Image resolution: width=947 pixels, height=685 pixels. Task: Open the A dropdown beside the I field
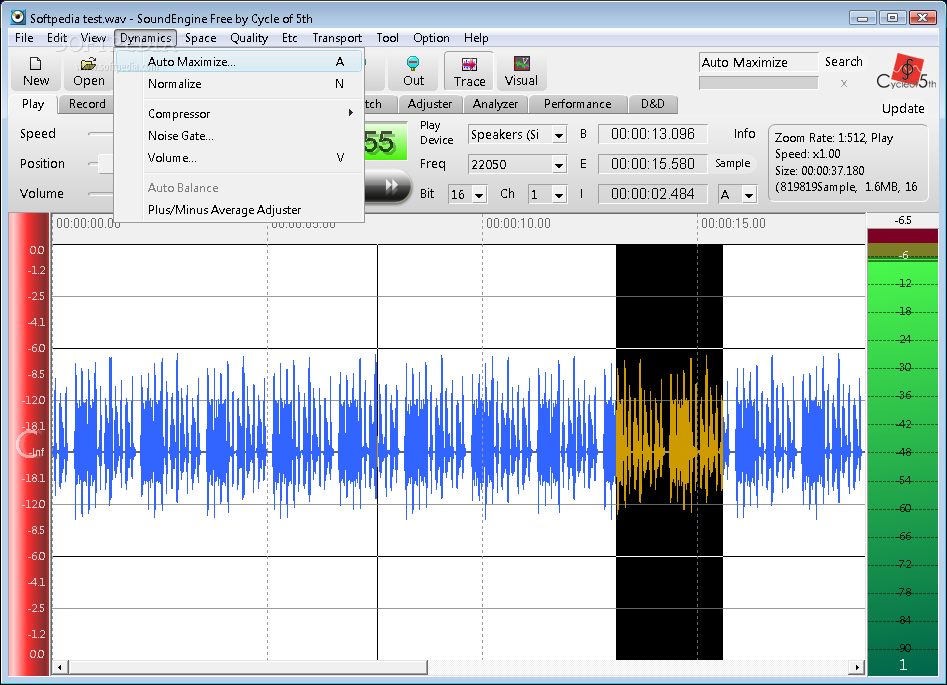[749, 195]
